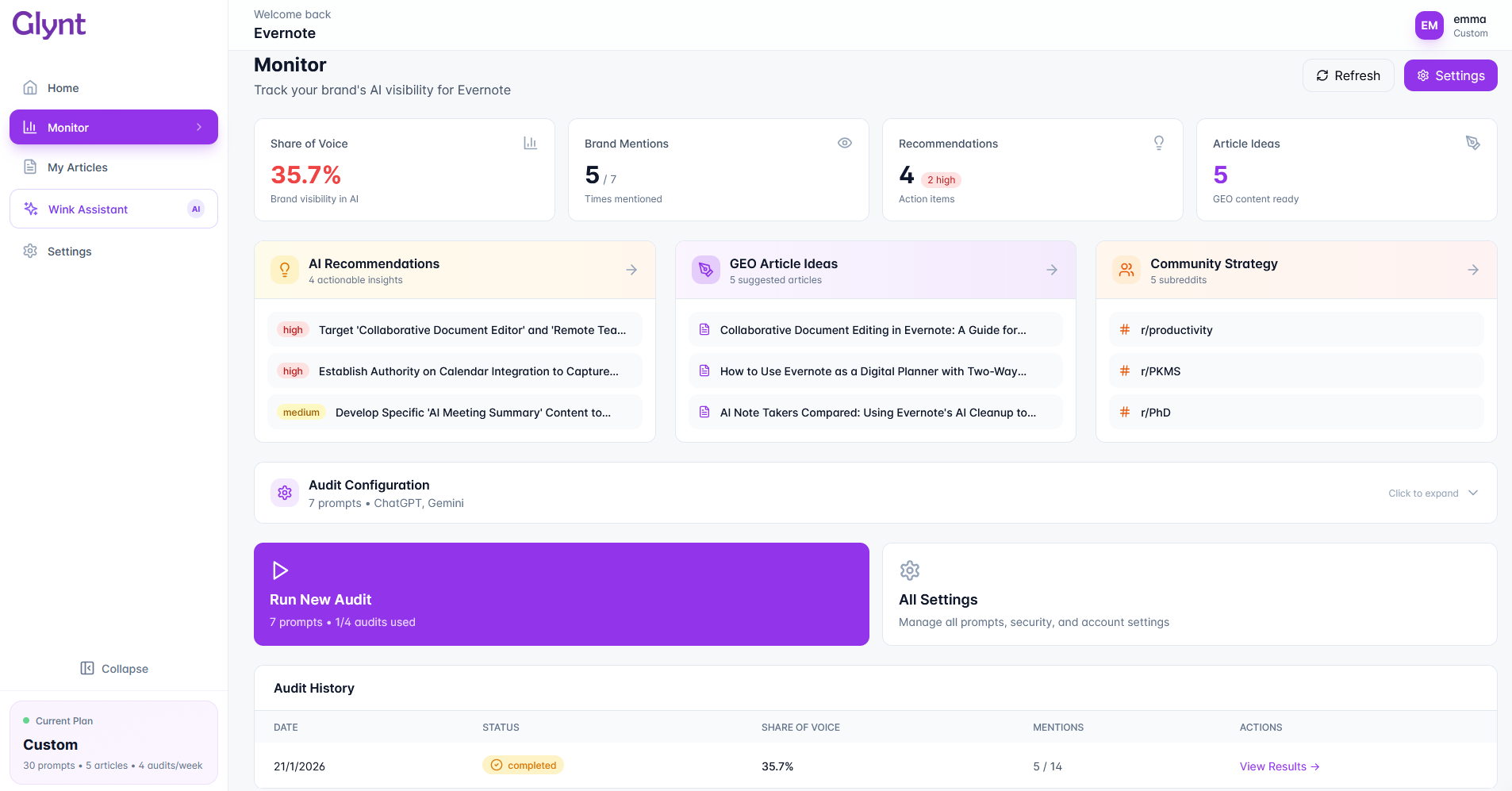The image size is (1512, 791).
Task: Select r/PhD subreddit
Action: pyautogui.click(x=1296, y=413)
